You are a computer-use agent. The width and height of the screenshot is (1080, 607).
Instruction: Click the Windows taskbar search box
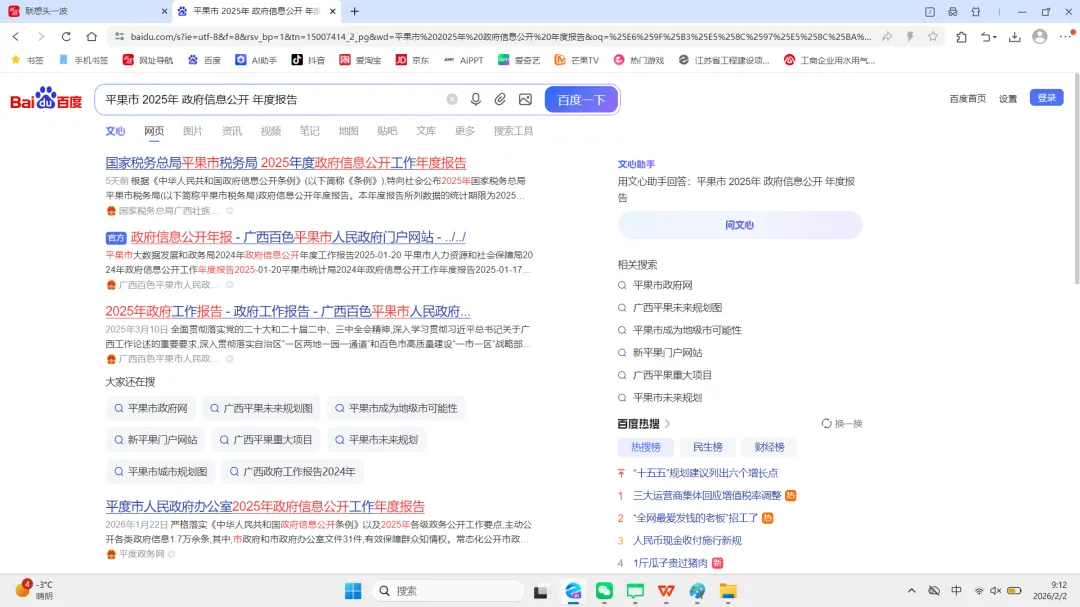point(448,591)
